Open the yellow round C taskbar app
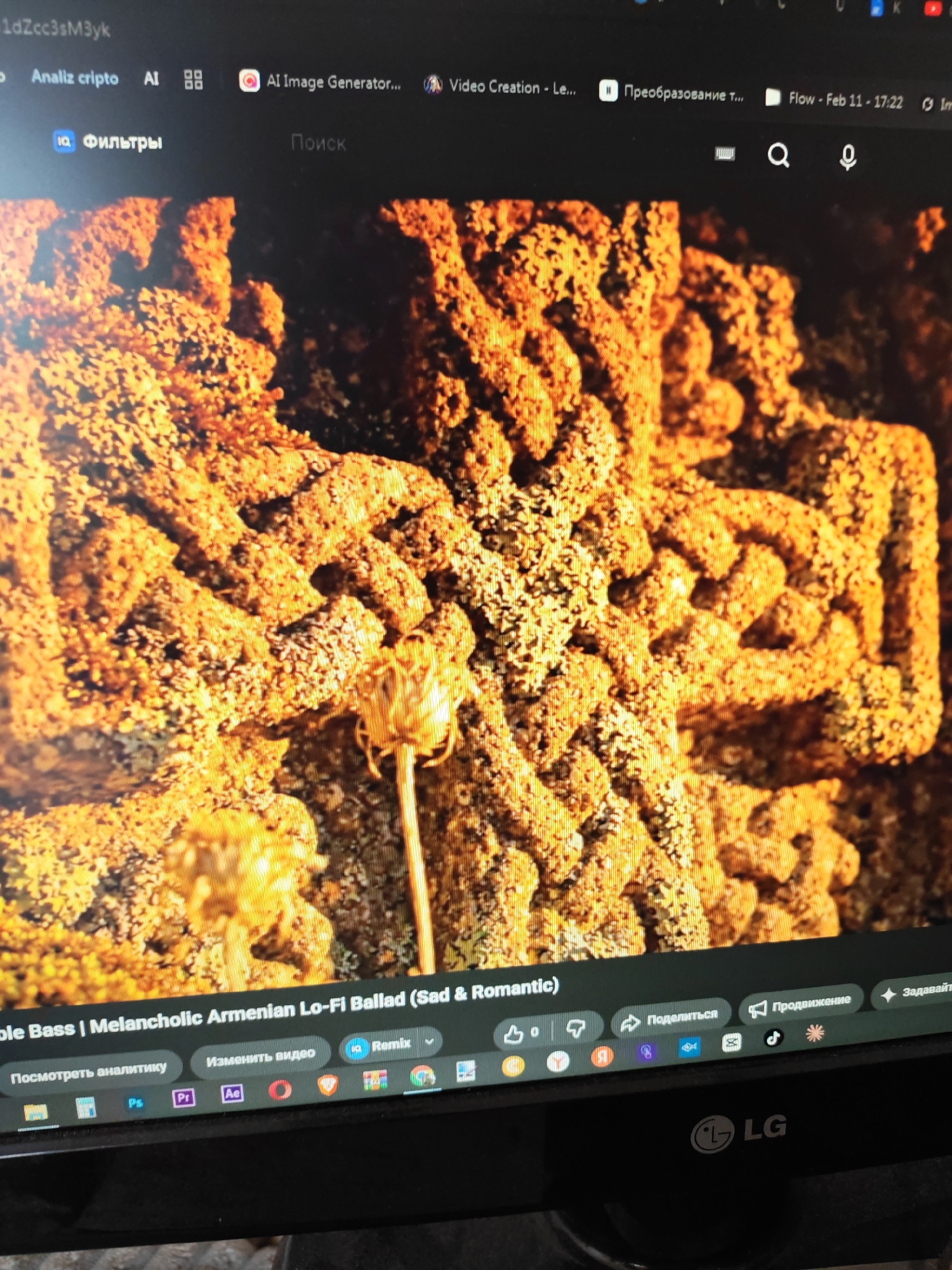Screen dimensions: 952x1270 (513, 1066)
